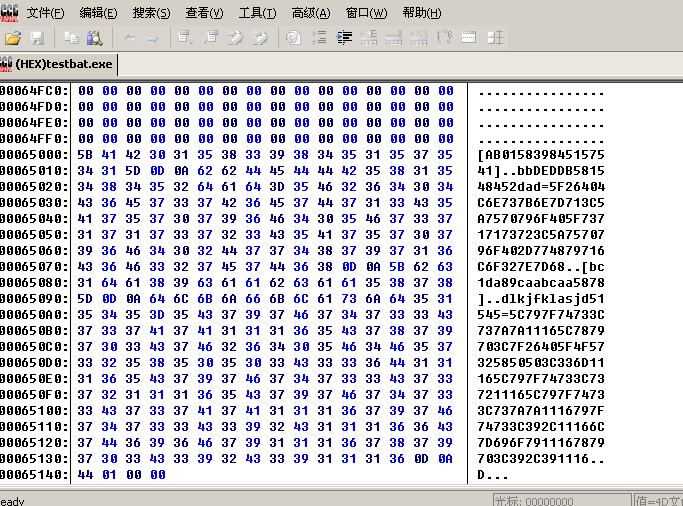The height and width of the screenshot is (506, 683).
Task: Click the rightmost grid toolbar icon
Action: (x=495, y=38)
